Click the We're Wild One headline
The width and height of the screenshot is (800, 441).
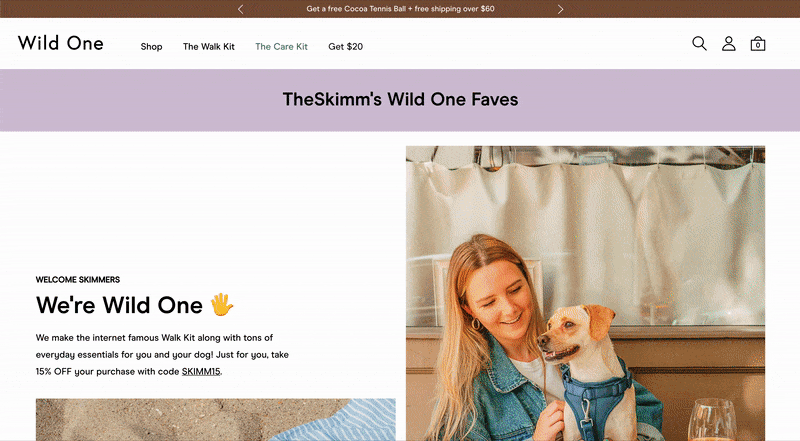point(119,305)
